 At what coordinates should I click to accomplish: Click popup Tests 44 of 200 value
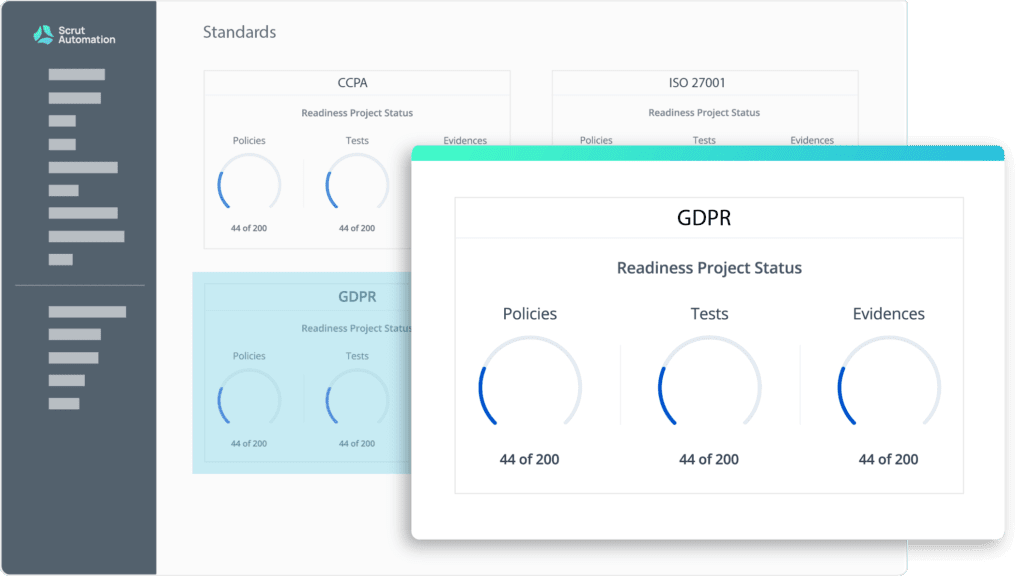coord(709,459)
